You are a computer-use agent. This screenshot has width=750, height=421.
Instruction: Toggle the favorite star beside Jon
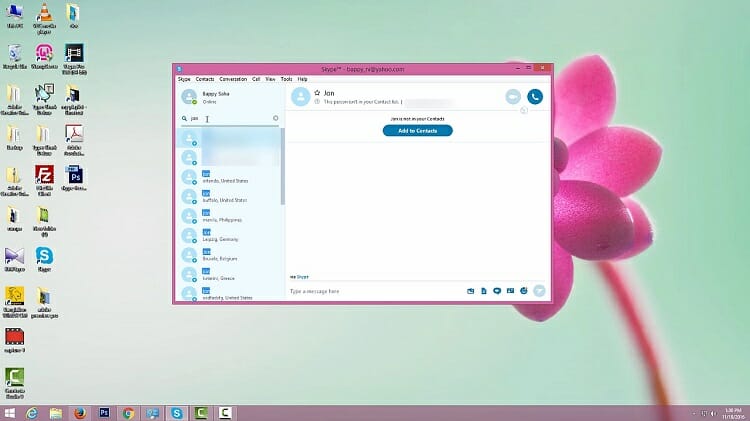(x=317, y=93)
